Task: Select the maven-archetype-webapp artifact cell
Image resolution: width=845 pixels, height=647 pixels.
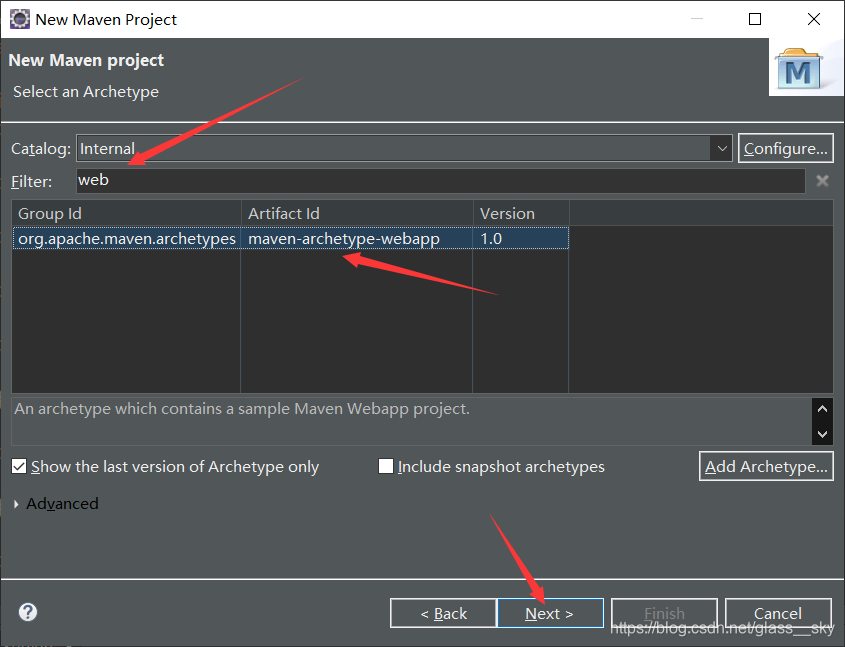Action: [357, 239]
